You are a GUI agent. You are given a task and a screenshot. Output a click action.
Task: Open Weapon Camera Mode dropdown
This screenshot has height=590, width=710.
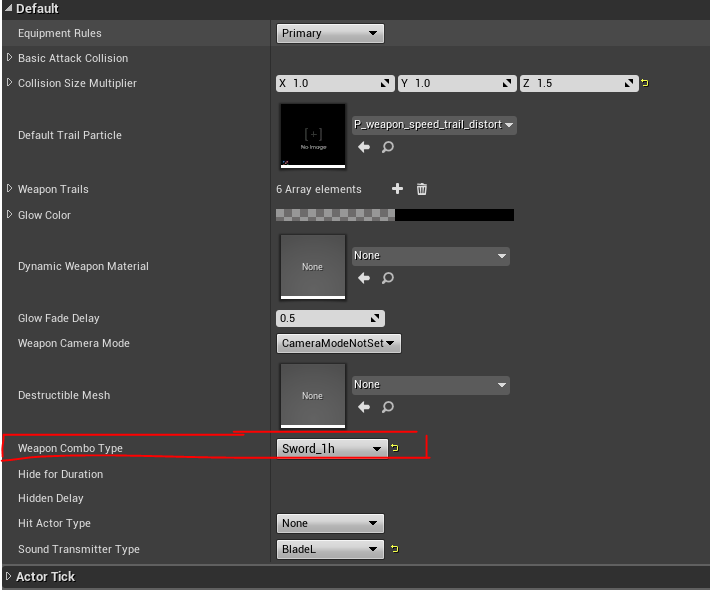(338, 343)
